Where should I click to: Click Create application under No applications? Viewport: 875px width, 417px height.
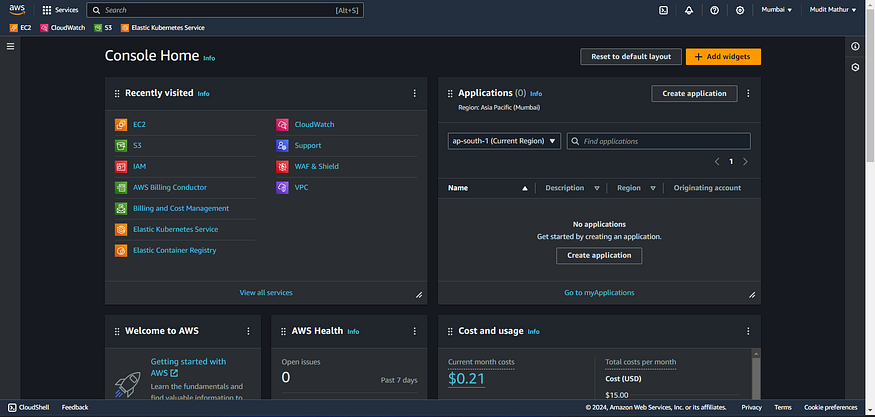coord(599,256)
